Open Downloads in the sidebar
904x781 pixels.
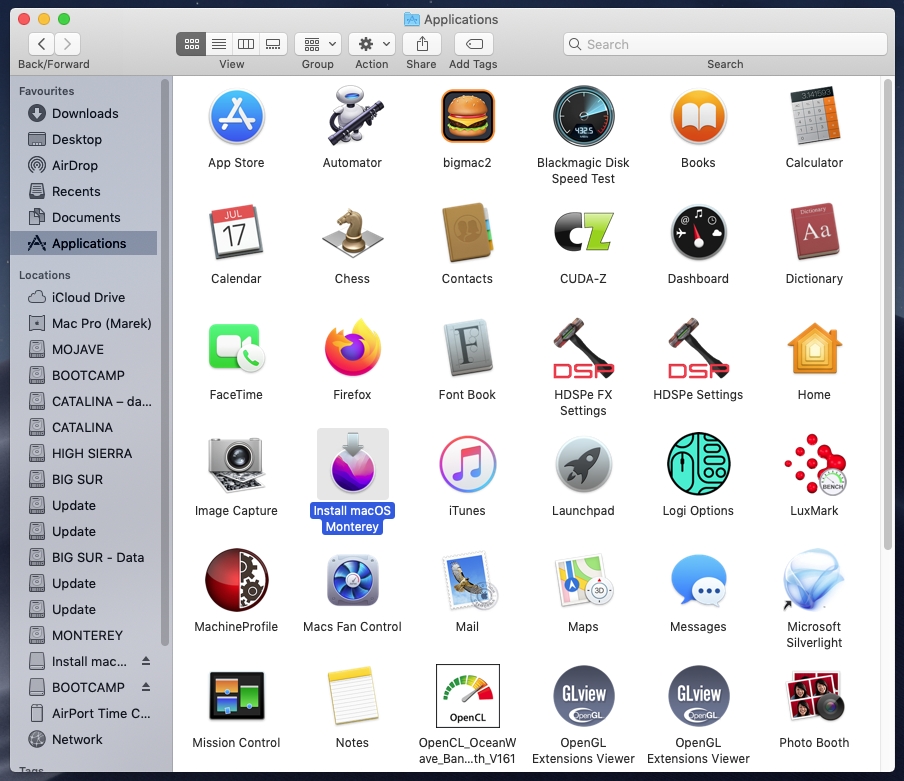coord(84,114)
